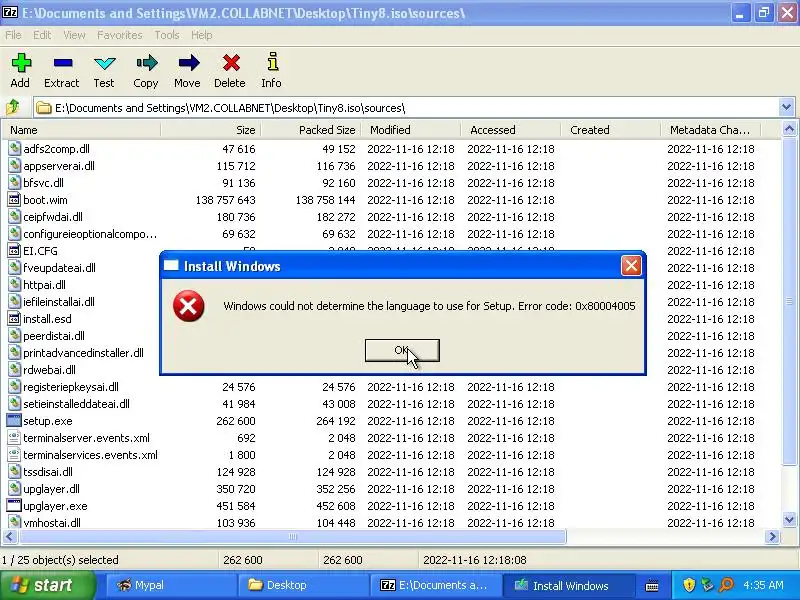800x600 pixels.
Task: Select the appserverai.dll file name
Action: point(59,166)
